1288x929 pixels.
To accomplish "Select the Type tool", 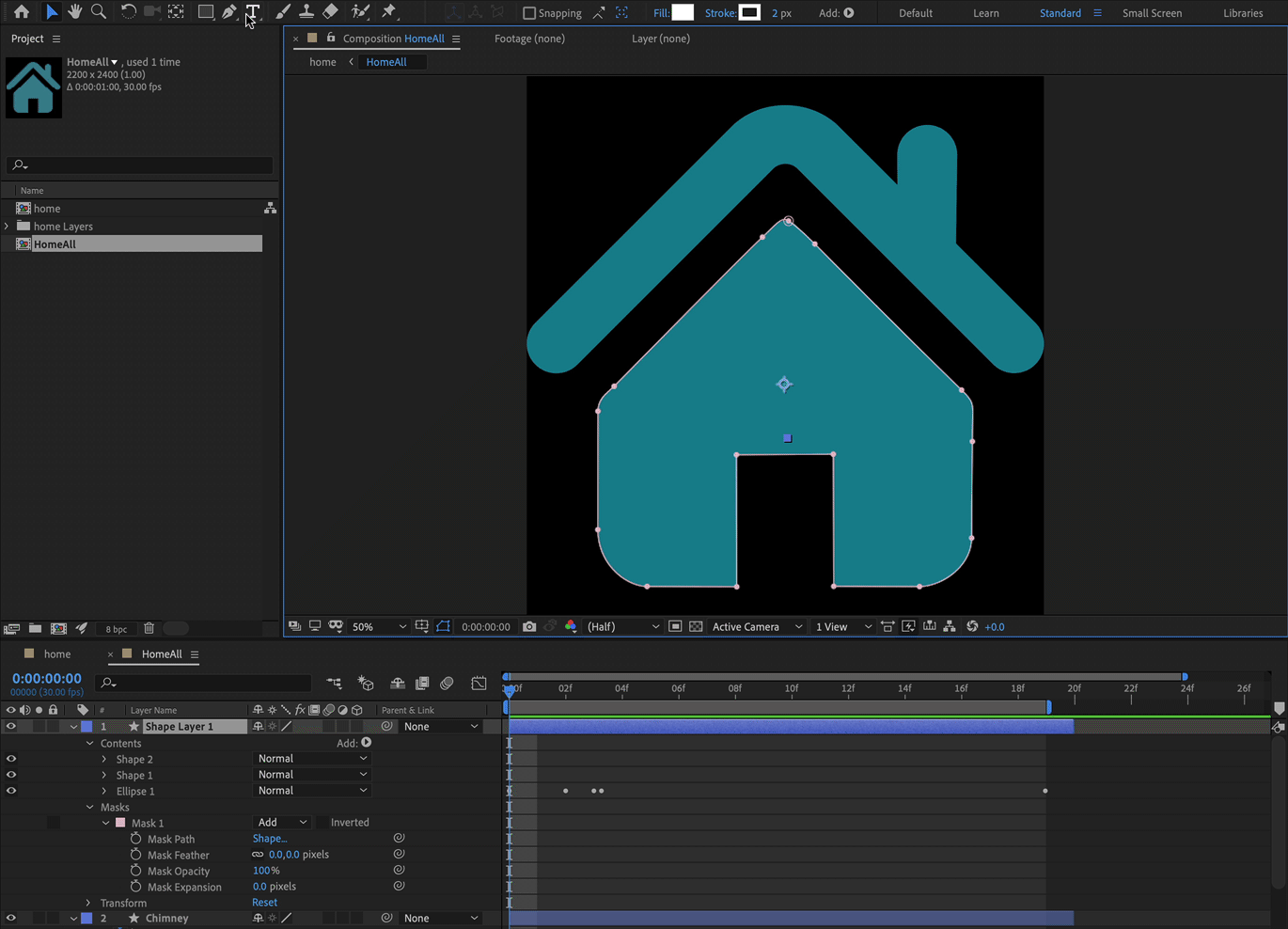I will 253,12.
